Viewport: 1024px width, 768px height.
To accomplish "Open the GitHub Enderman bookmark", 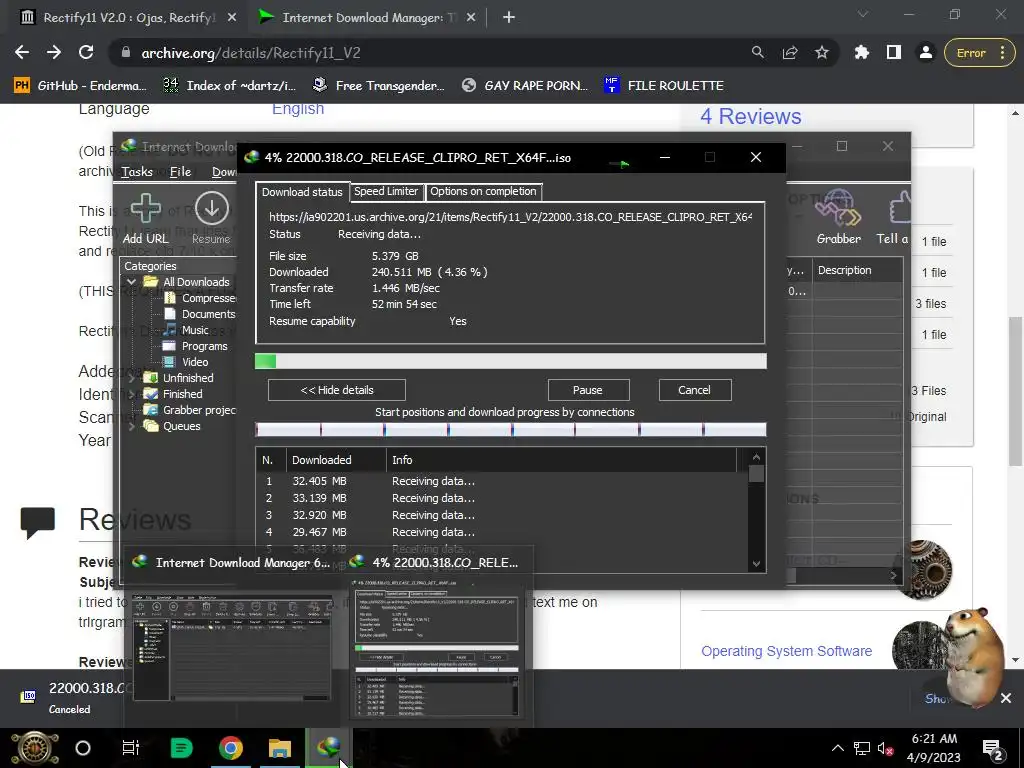I will (80, 86).
